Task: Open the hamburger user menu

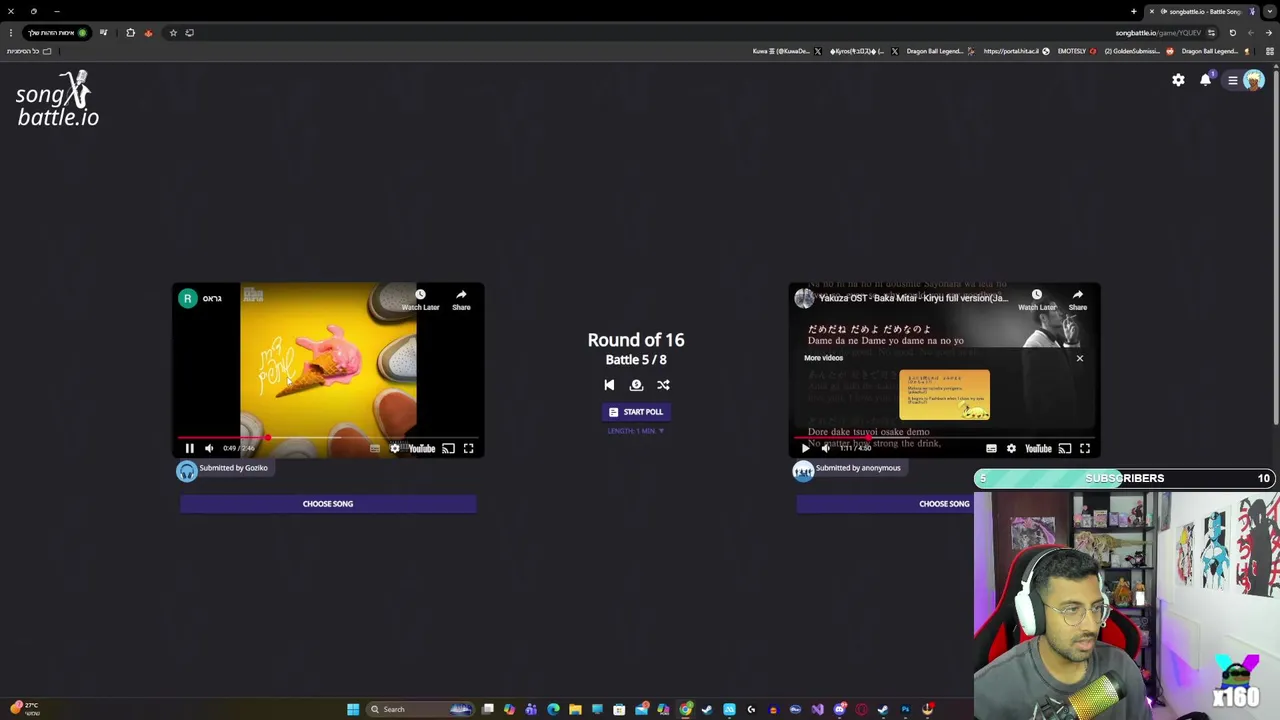Action: (x=1233, y=80)
